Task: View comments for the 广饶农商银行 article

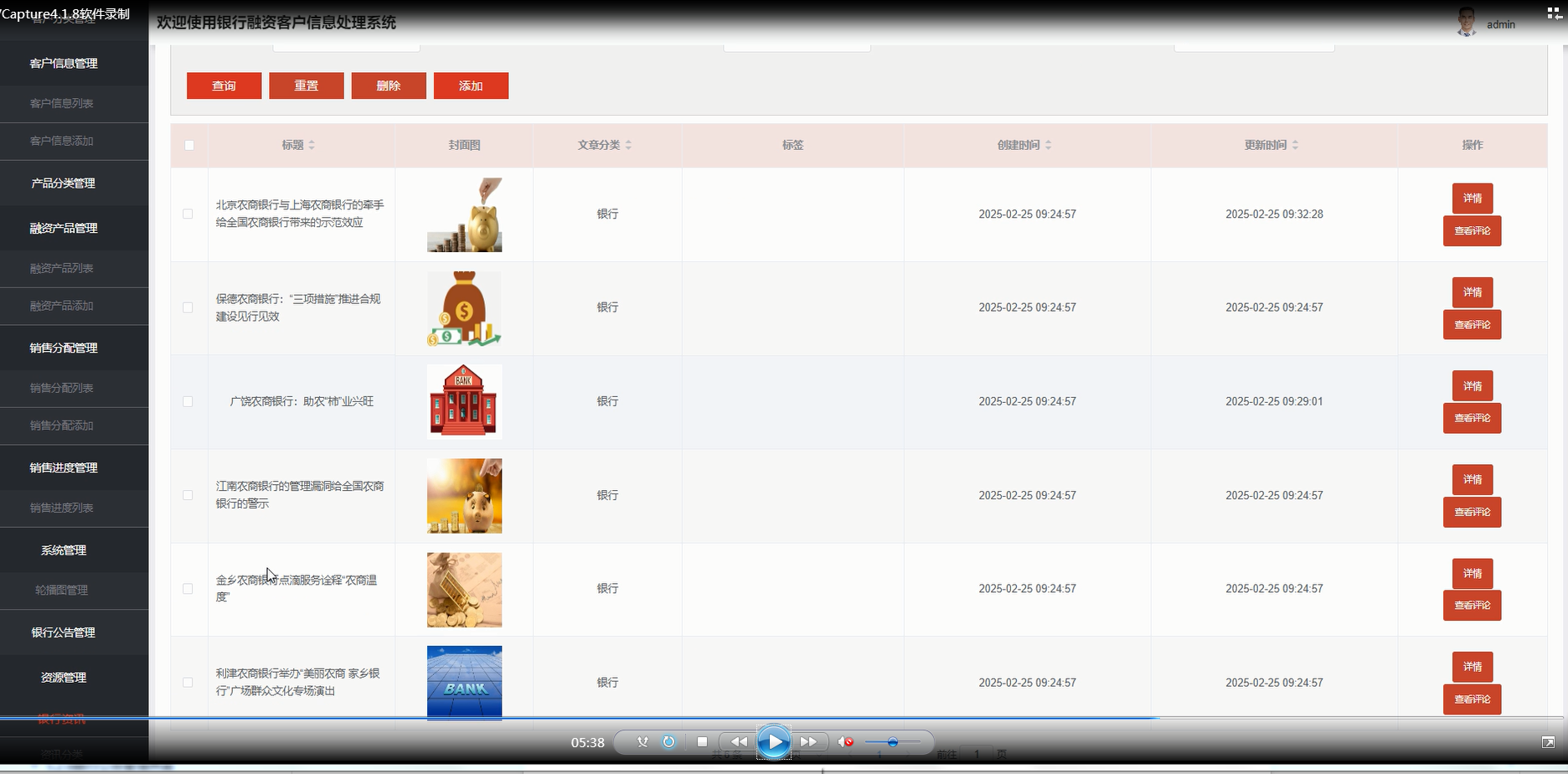Action: (1473, 418)
